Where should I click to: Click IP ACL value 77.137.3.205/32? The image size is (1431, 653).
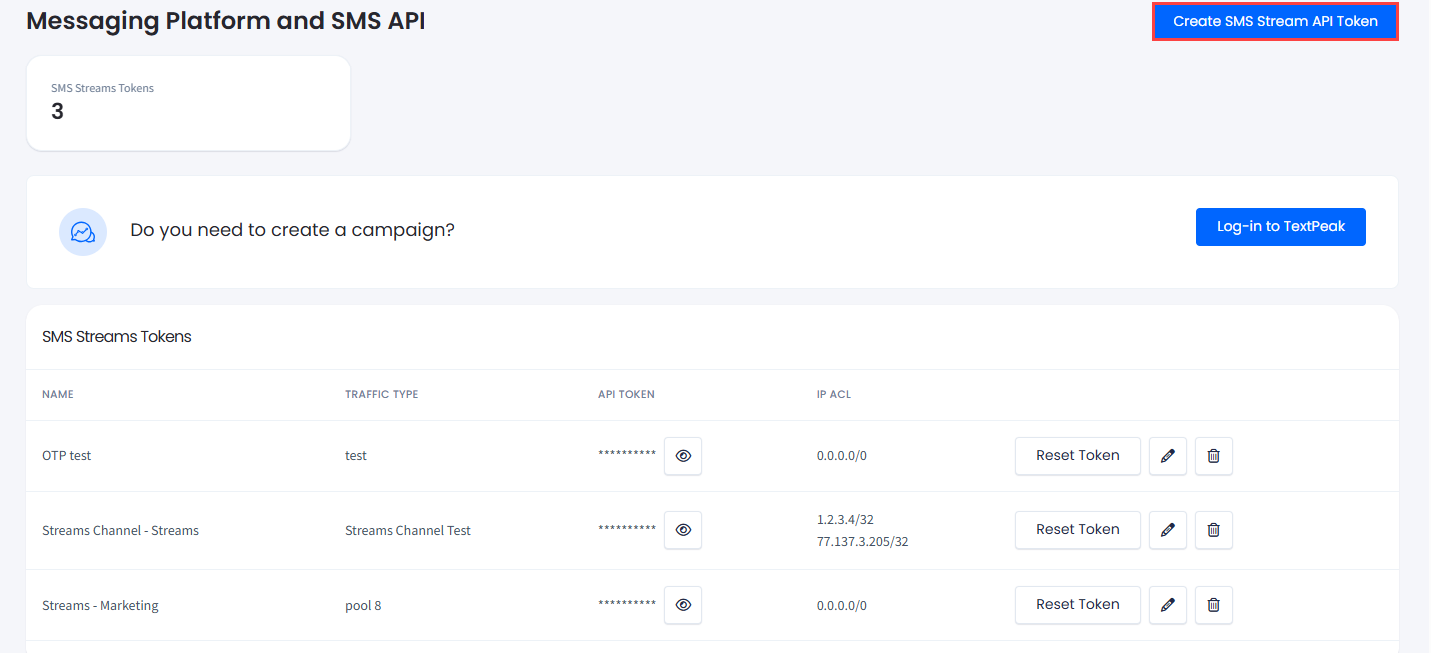tap(862, 542)
